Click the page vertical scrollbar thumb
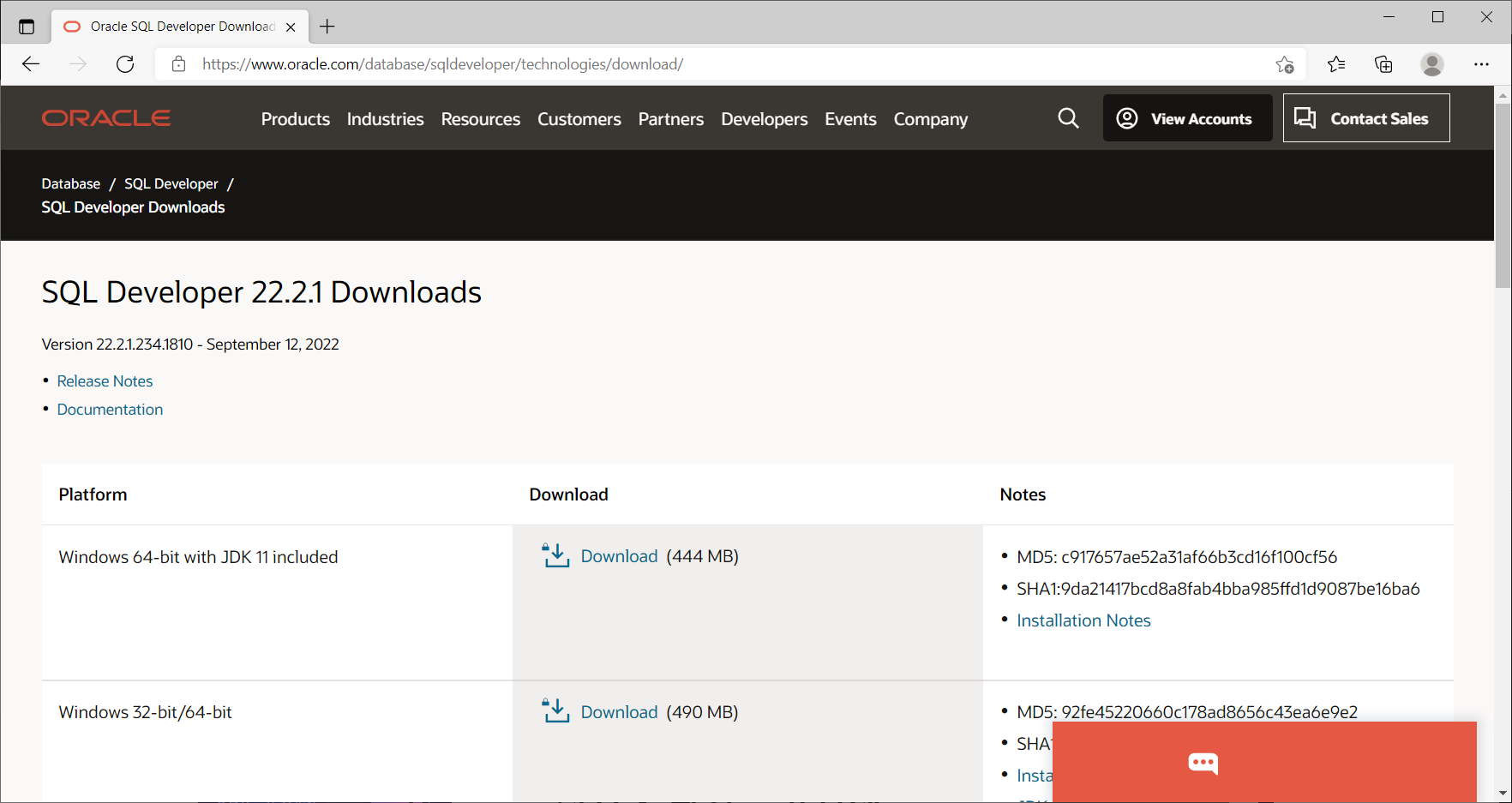Screen dimensions: 1512x803 [1503, 195]
